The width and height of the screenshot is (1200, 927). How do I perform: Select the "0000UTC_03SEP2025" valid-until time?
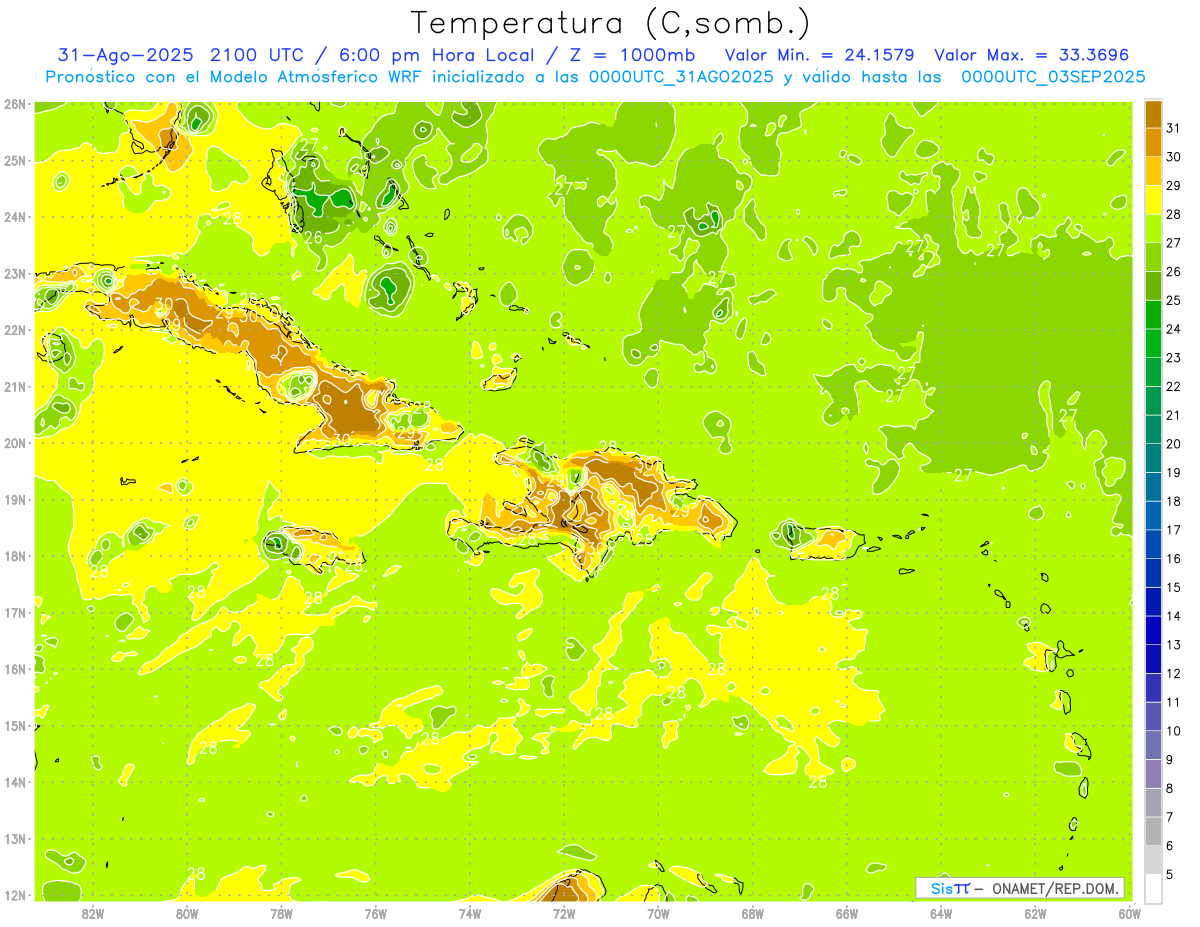(1053, 77)
